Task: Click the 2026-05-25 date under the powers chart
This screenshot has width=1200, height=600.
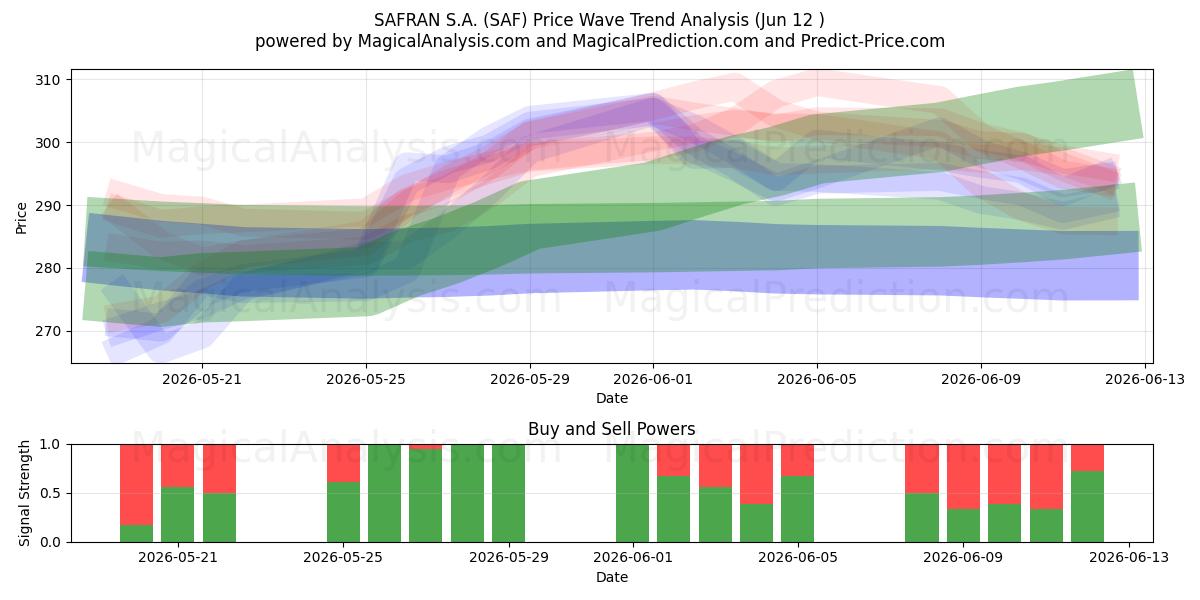Action: coord(343,558)
